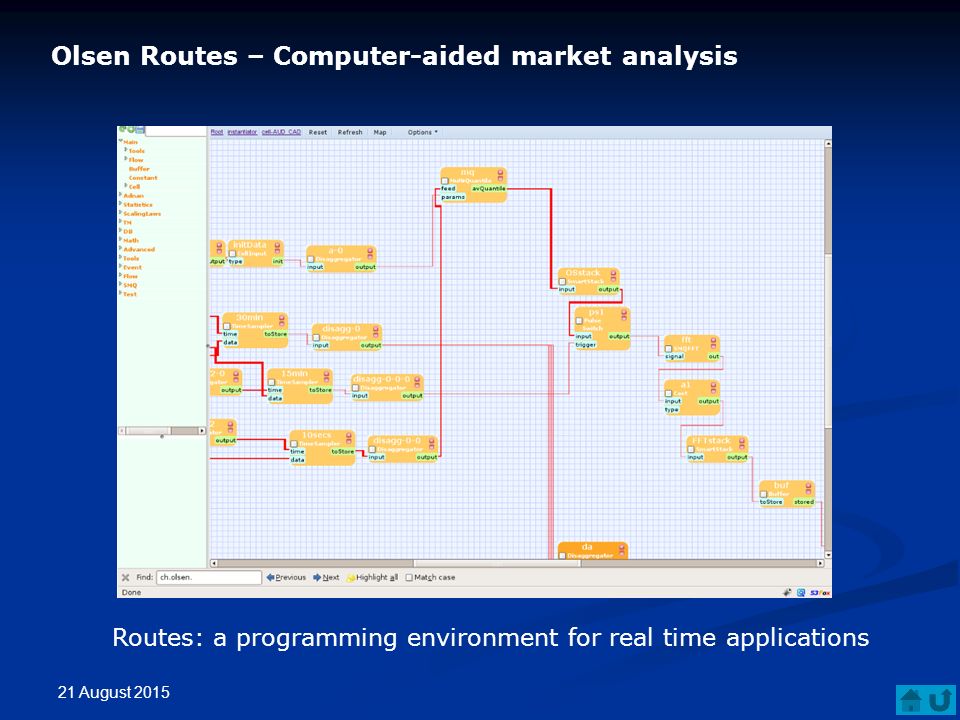Click the top red button on OSstack block
The image size is (960, 720).
[x=613, y=274]
